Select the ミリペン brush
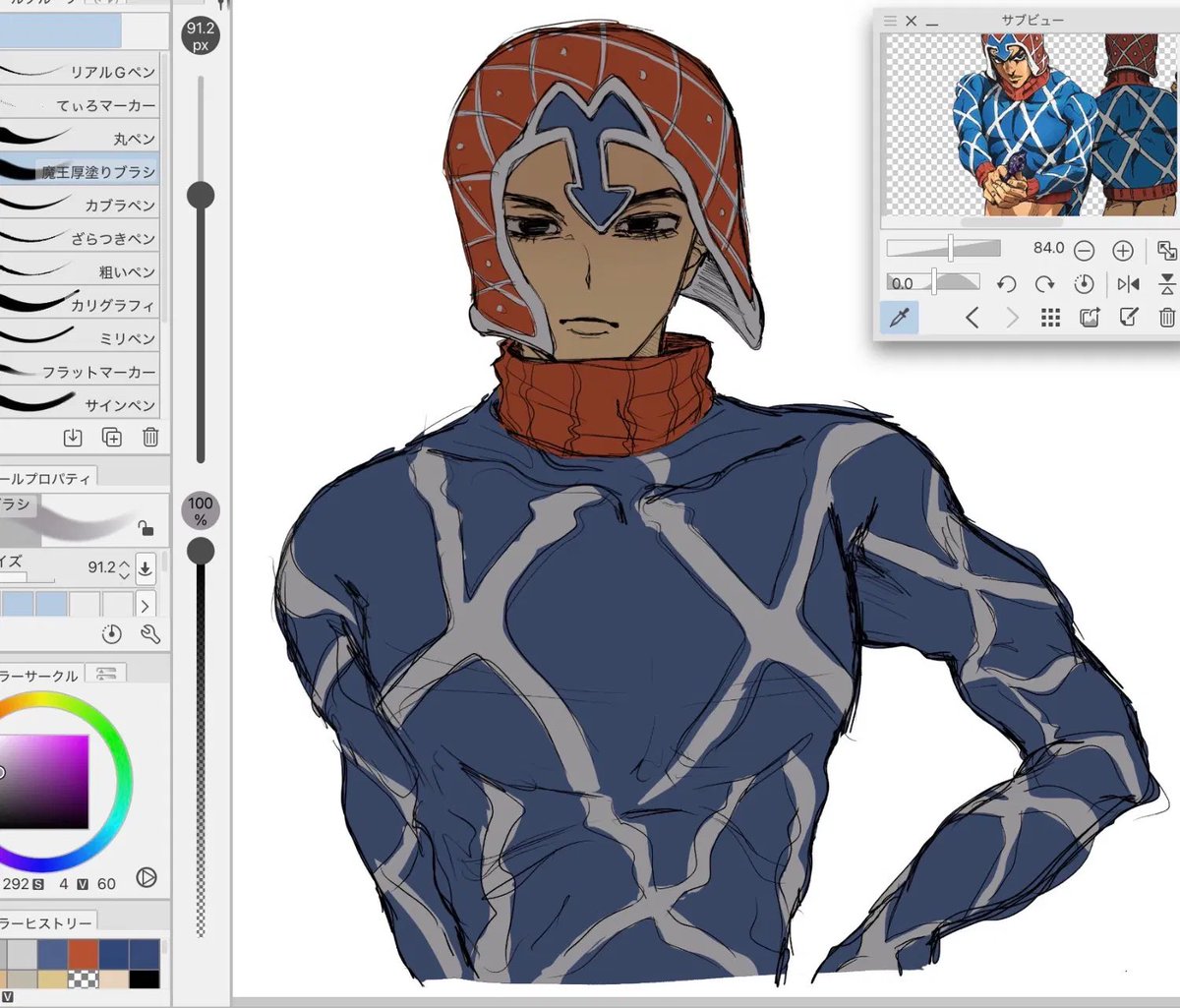The width and height of the screenshot is (1180, 1008). point(79,338)
